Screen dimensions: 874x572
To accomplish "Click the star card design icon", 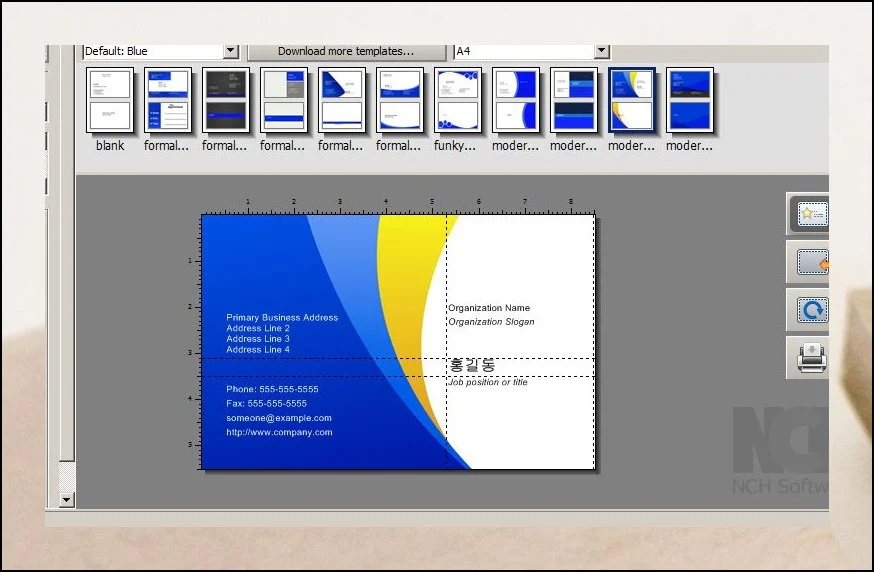I will (x=810, y=214).
